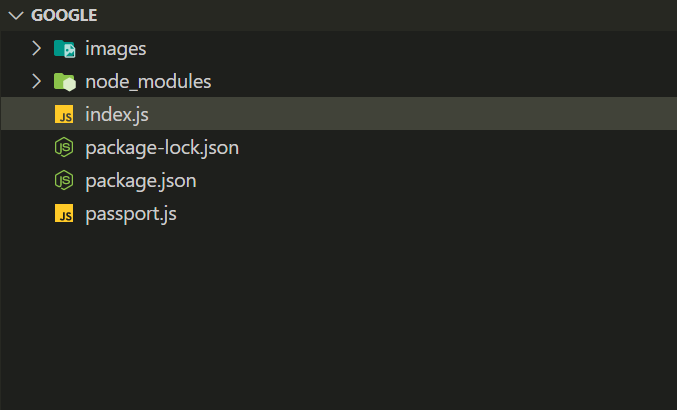Screen dimensions: 677x410
Task: Select the images folder name
Action: 116,48
